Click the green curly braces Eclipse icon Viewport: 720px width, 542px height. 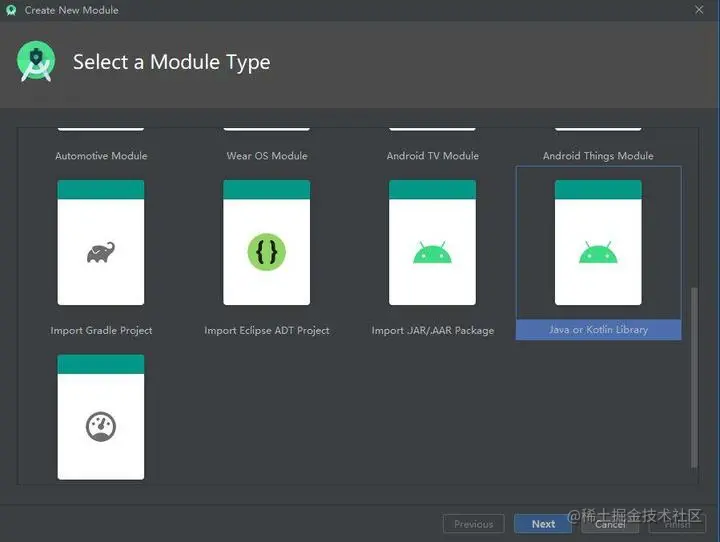point(266,252)
